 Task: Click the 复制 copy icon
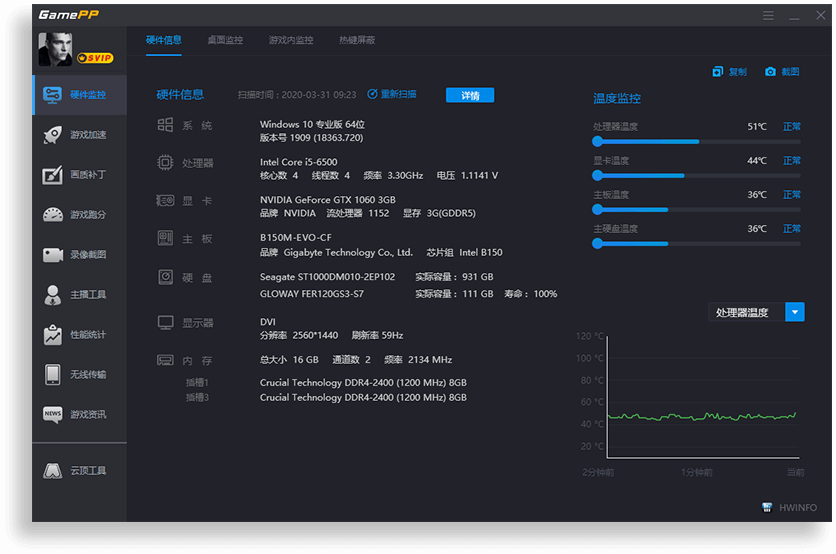click(718, 71)
